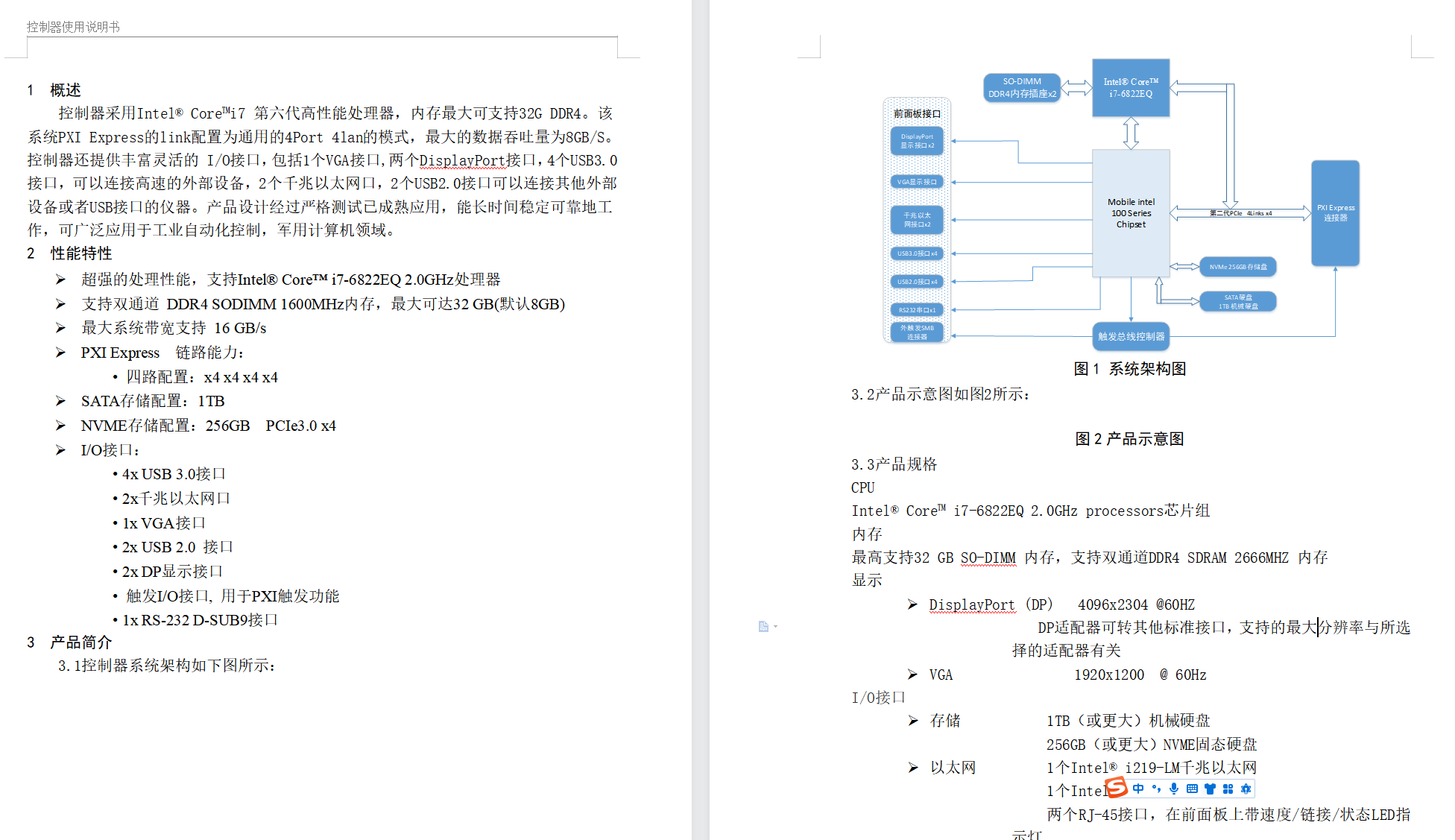Viewport: 1455px width, 840px height.
Task: Click the underlined DisplayPort (DP) spec entry
Action: pos(991,604)
